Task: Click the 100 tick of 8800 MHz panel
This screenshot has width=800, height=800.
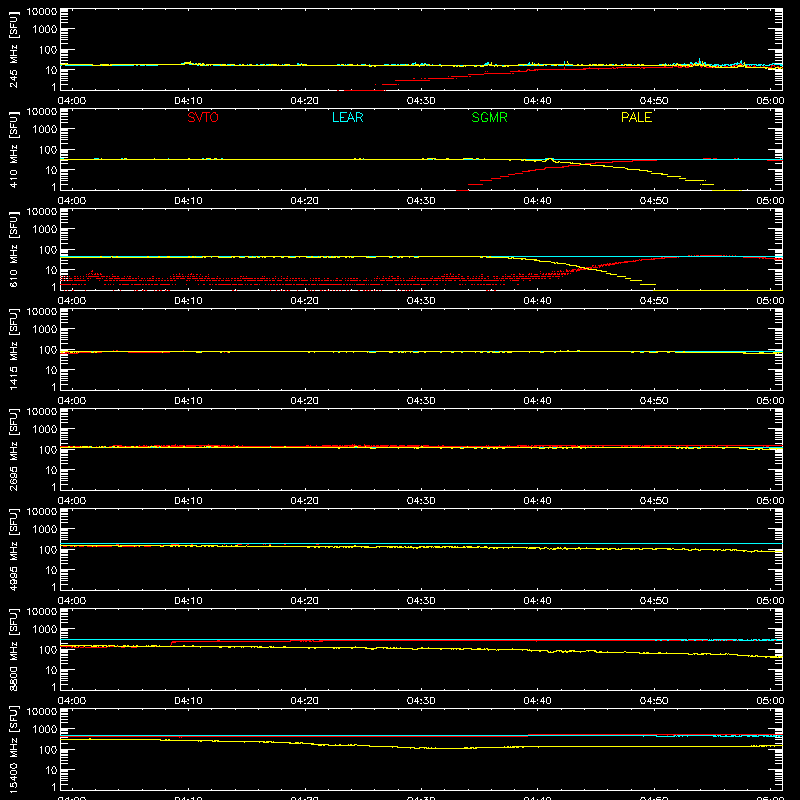Action: (x=48, y=650)
